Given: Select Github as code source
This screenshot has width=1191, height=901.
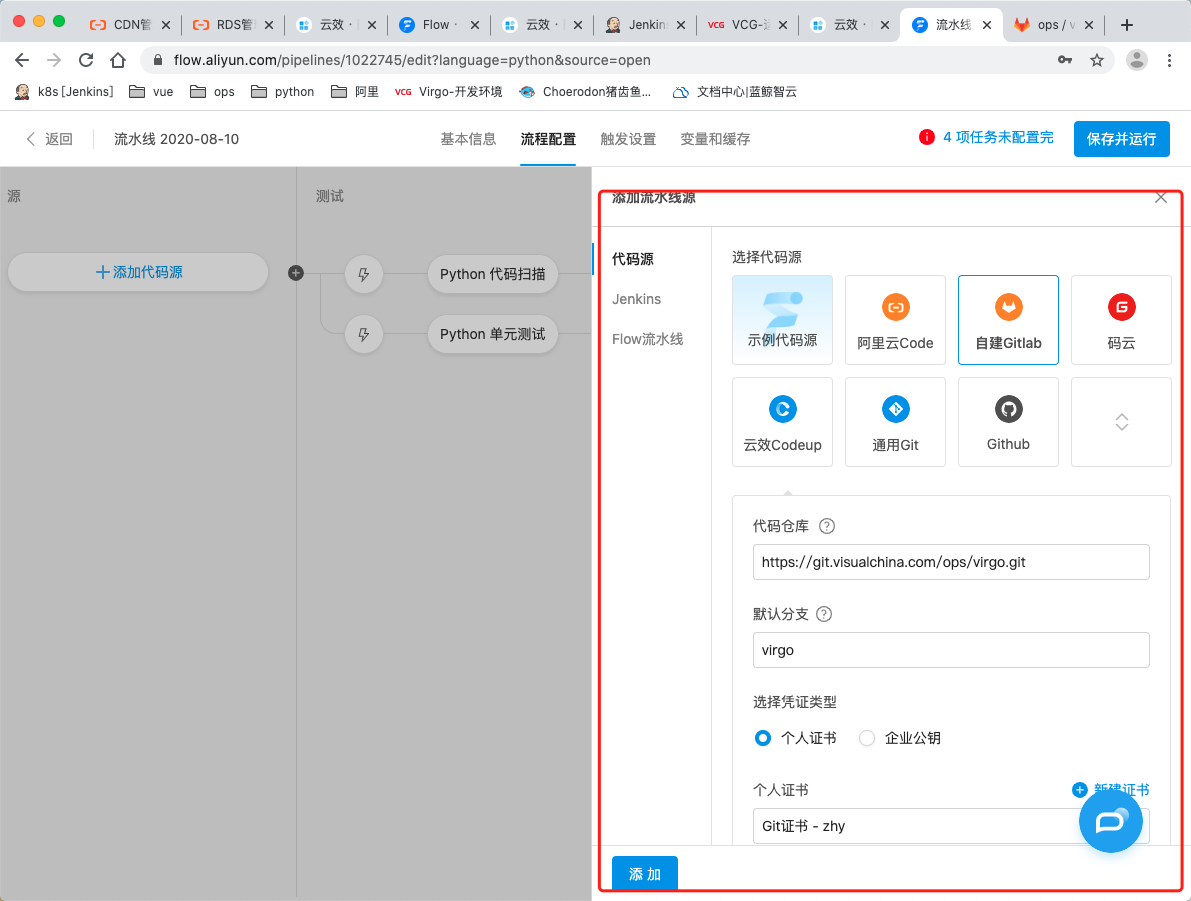Looking at the screenshot, I should point(1008,422).
